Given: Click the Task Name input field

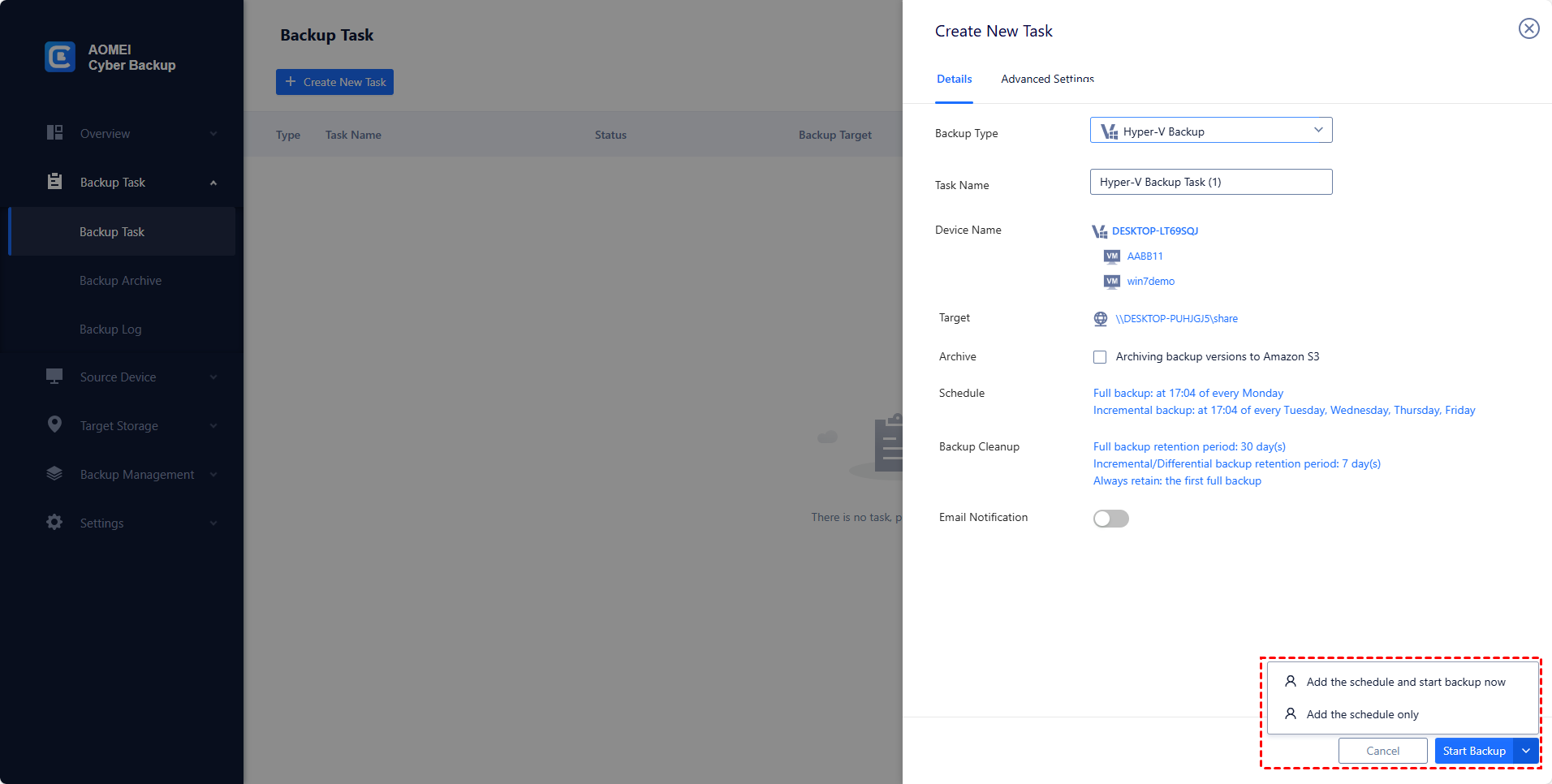Looking at the screenshot, I should (x=1211, y=182).
